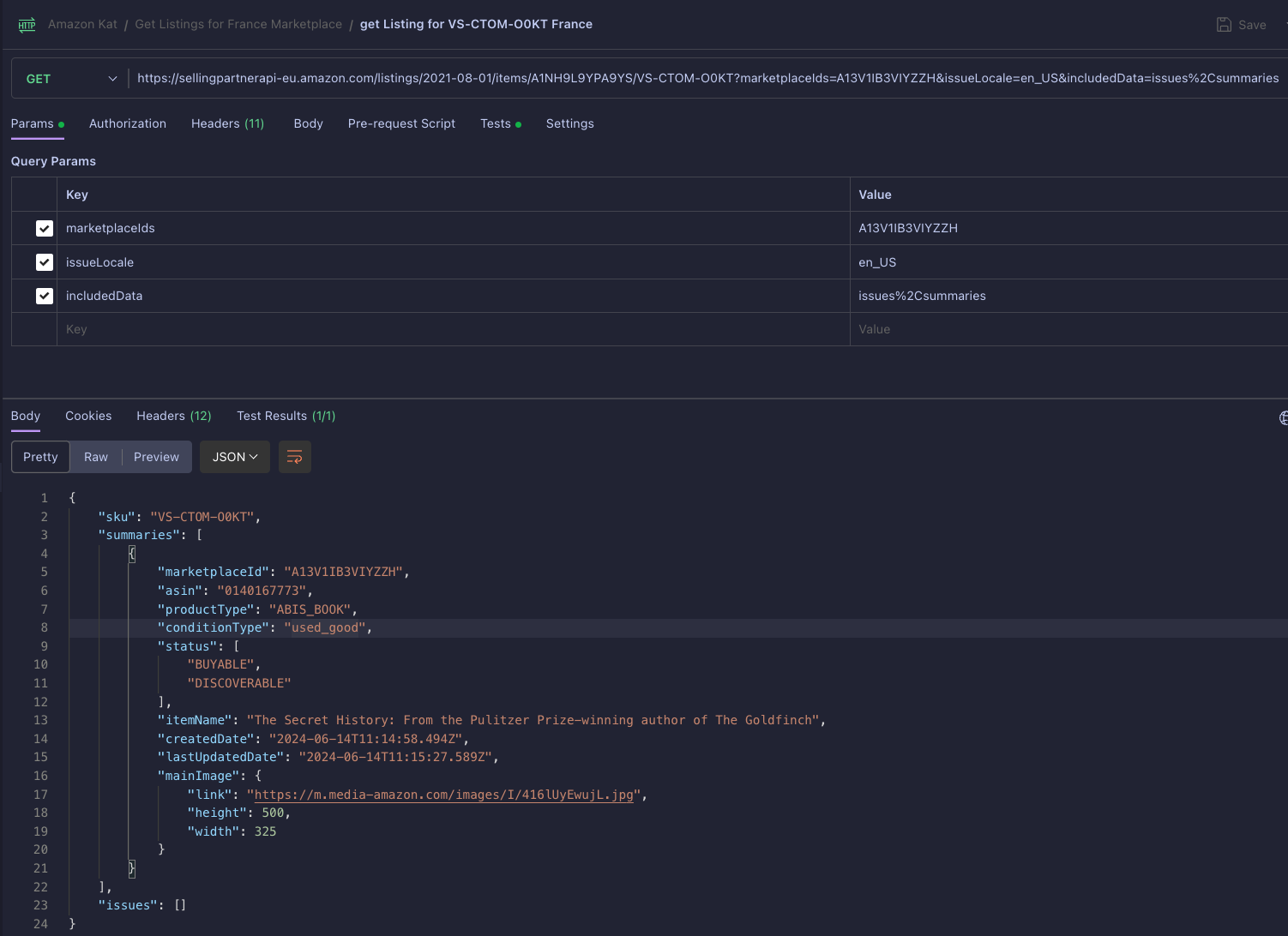Screen dimensions: 1288x936
Task: Click the "issues" key on line 23
Action: (128, 905)
